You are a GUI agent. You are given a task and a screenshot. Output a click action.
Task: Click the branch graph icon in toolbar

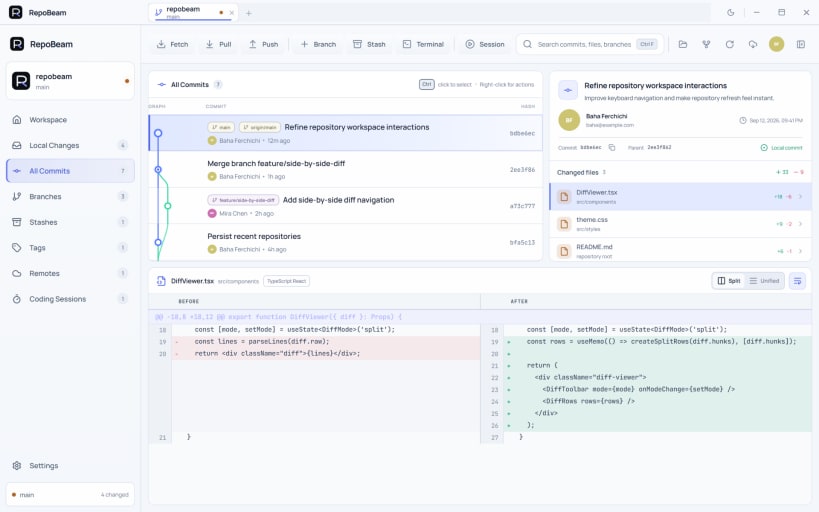coord(706,44)
